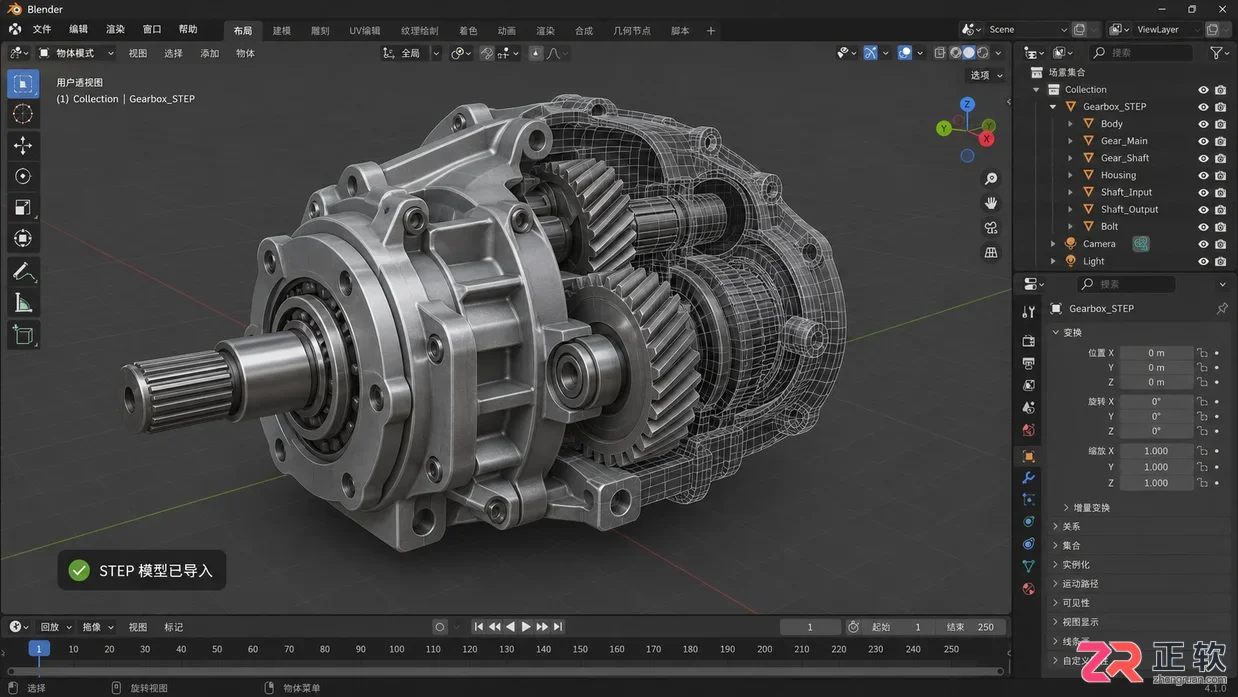Click the end frame 250 field
Viewport: 1238px width, 697px height.
(972, 627)
